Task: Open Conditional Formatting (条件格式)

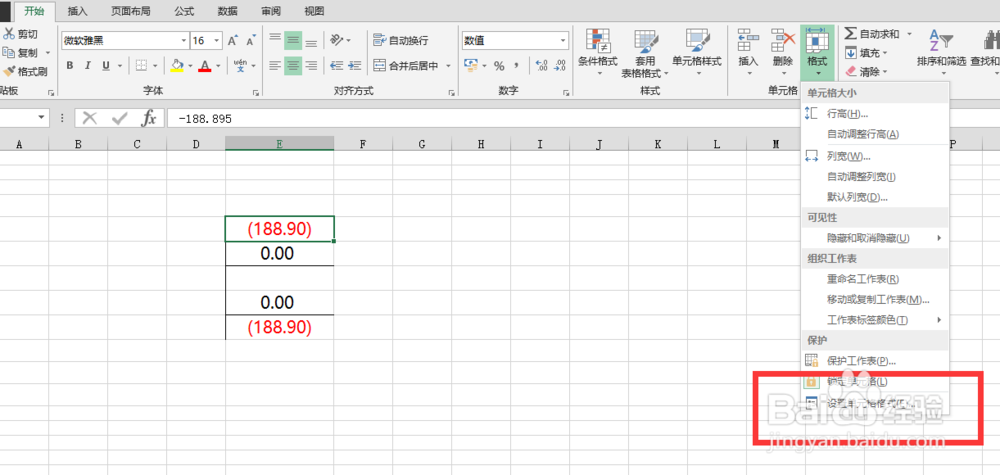Action: 598,51
